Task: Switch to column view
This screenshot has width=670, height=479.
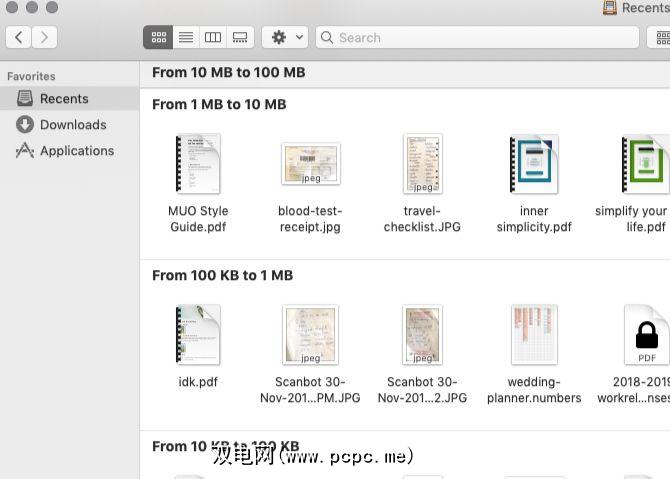Action: (212, 38)
